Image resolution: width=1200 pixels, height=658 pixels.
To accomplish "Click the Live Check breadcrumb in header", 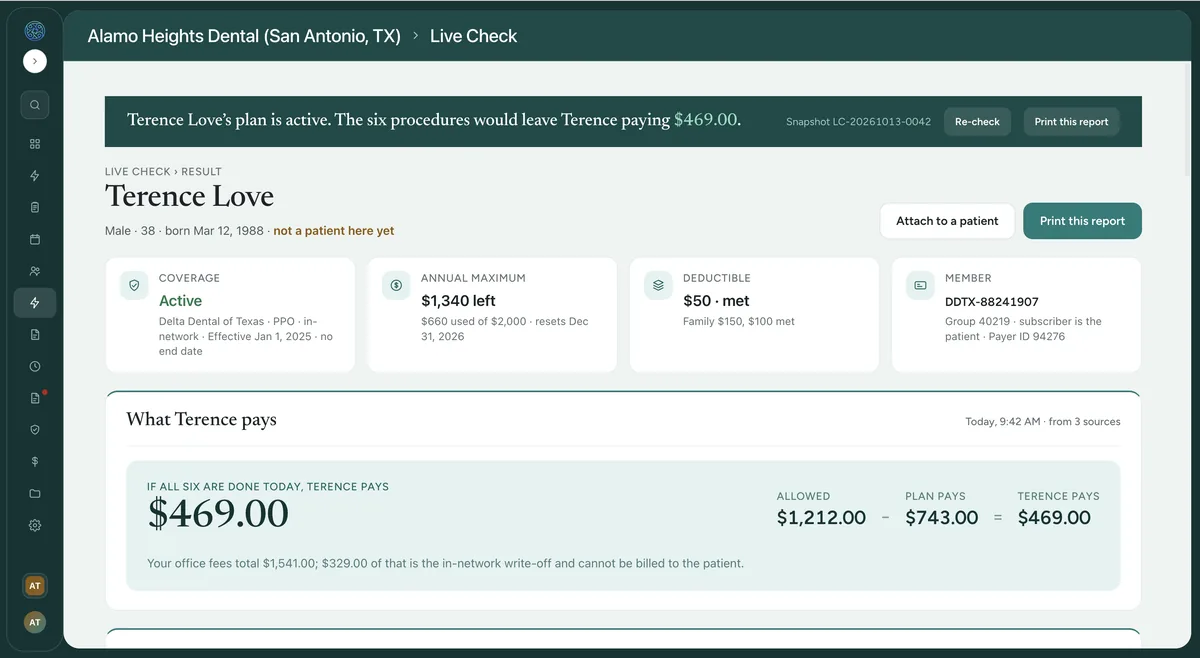I will 473,36.
